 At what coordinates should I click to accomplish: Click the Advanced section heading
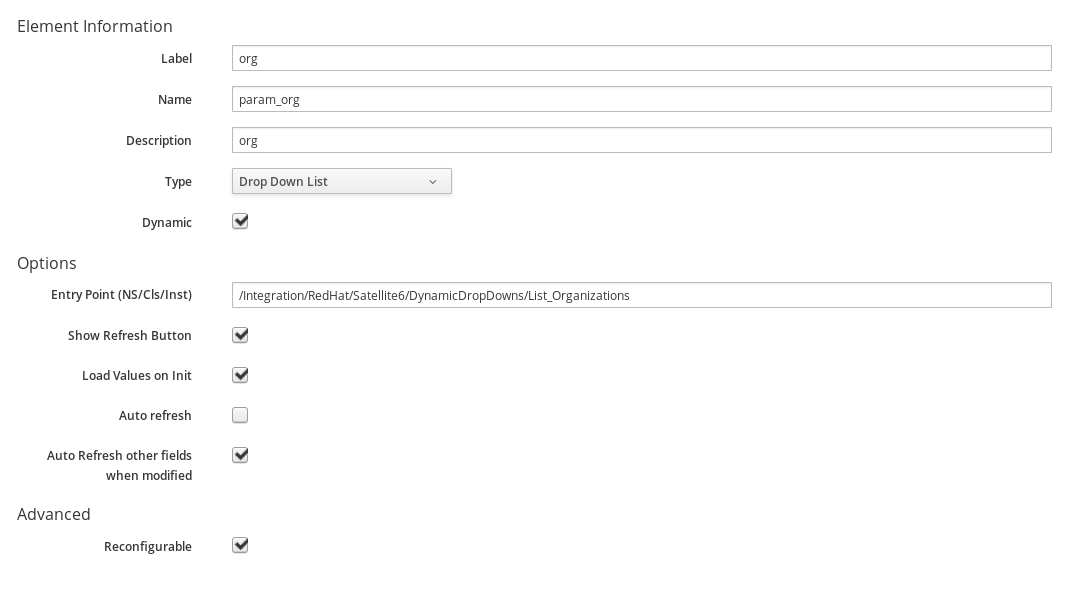(x=54, y=514)
